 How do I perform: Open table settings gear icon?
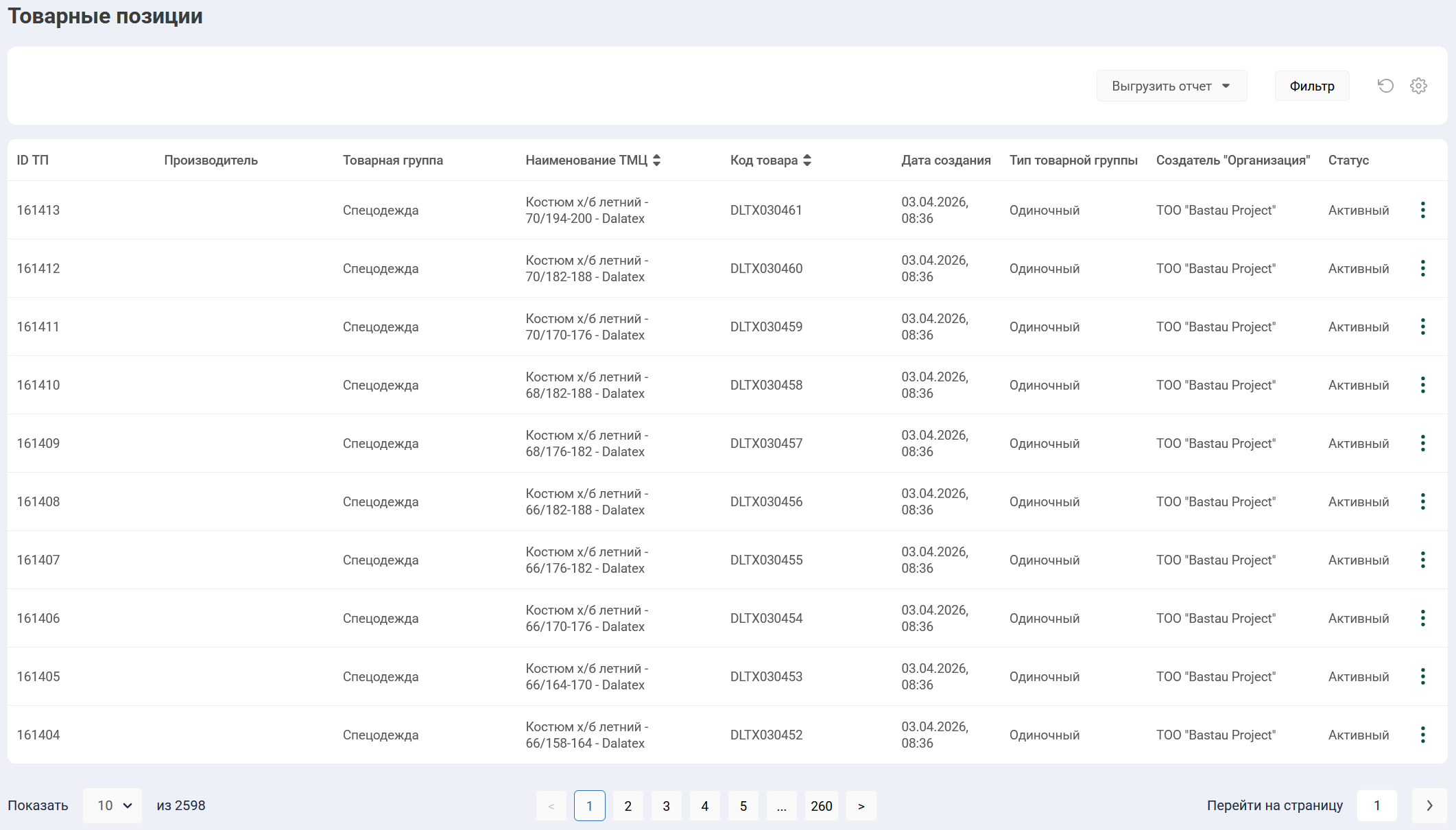1418,86
